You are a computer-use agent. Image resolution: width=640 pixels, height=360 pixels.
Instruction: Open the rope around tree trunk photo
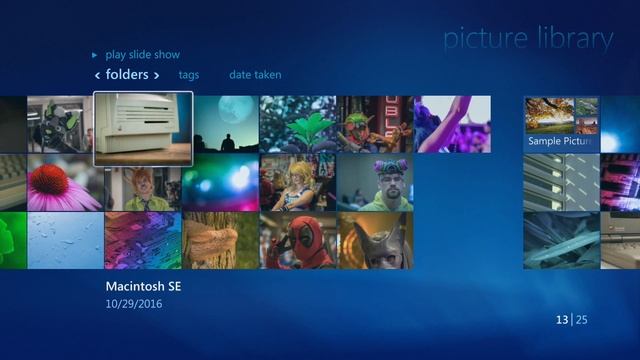[220, 240]
